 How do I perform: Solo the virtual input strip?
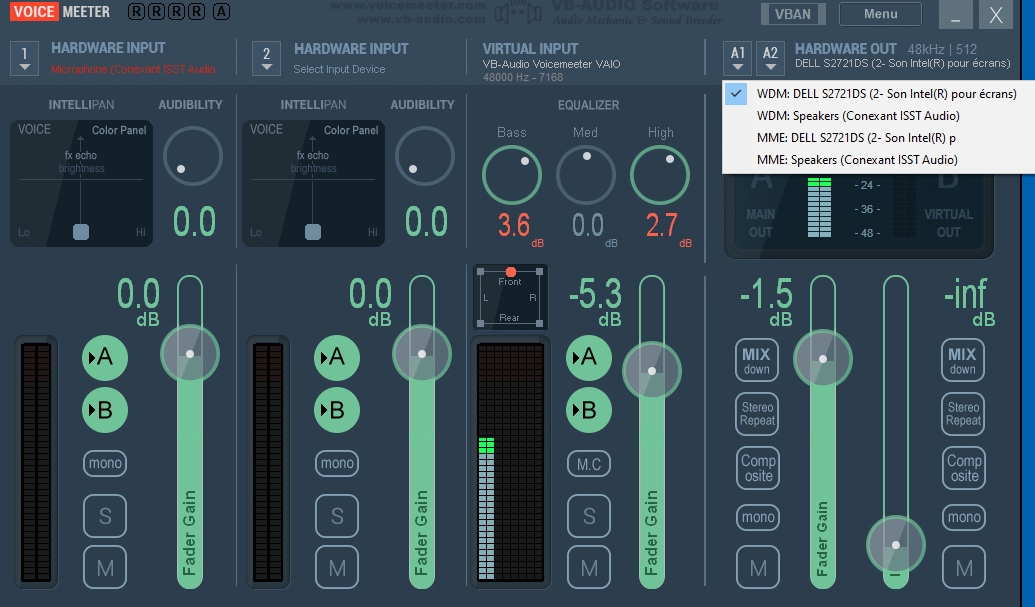pyautogui.click(x=589, y=516)
